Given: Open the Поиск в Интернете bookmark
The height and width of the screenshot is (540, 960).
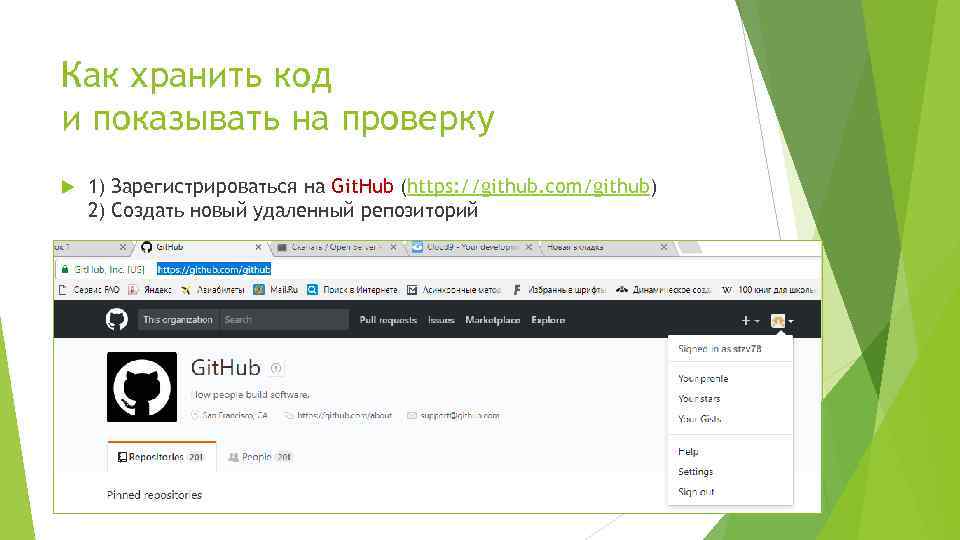Looking at the screenshot, I should tap(353, 290).
